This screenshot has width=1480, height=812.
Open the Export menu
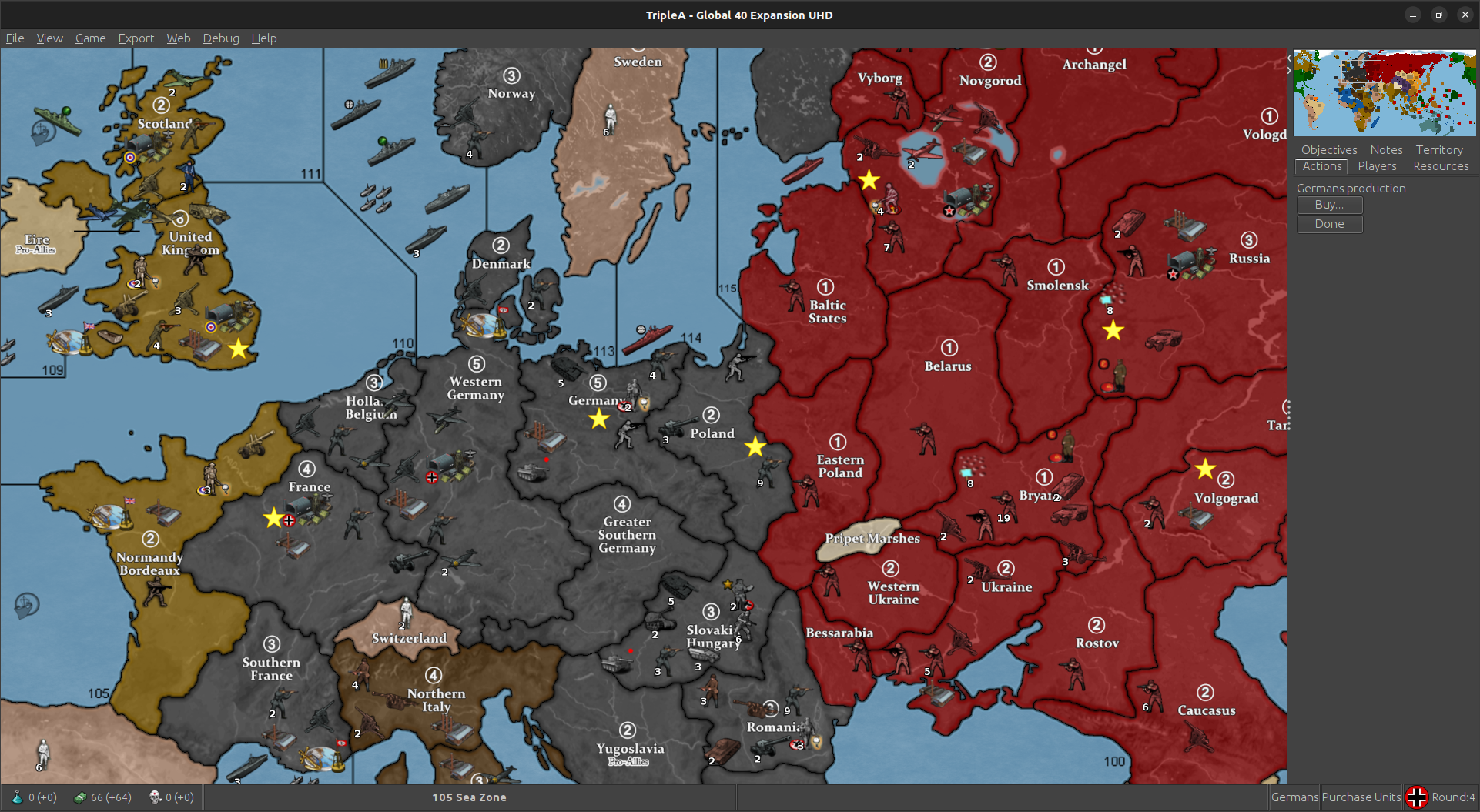click(136, 38)
